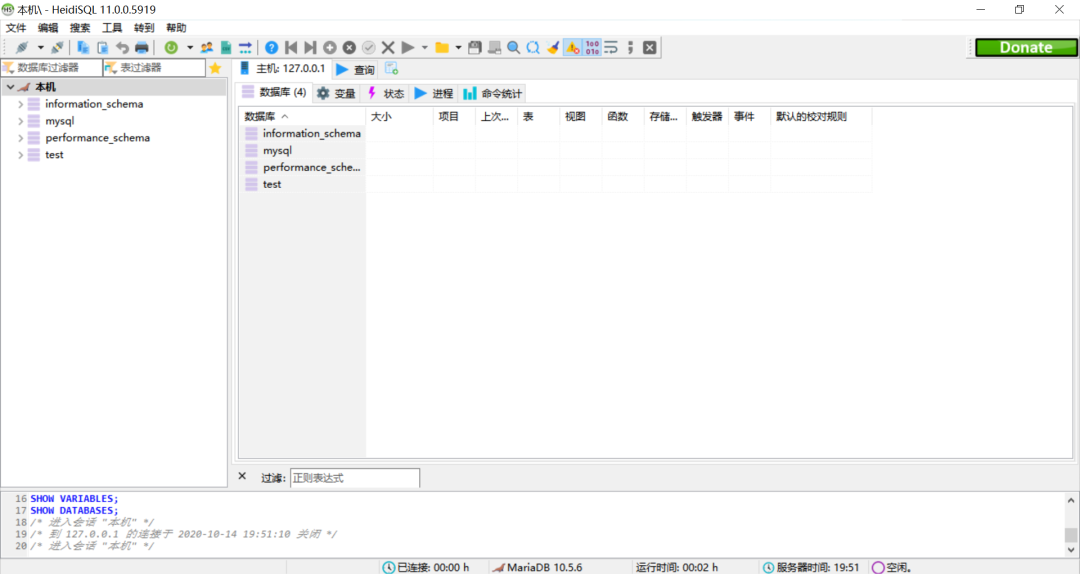The width and height of the screenshot is (1080, 574).
Task: Open the 转到 menu
Action: (x=144, y=28)
